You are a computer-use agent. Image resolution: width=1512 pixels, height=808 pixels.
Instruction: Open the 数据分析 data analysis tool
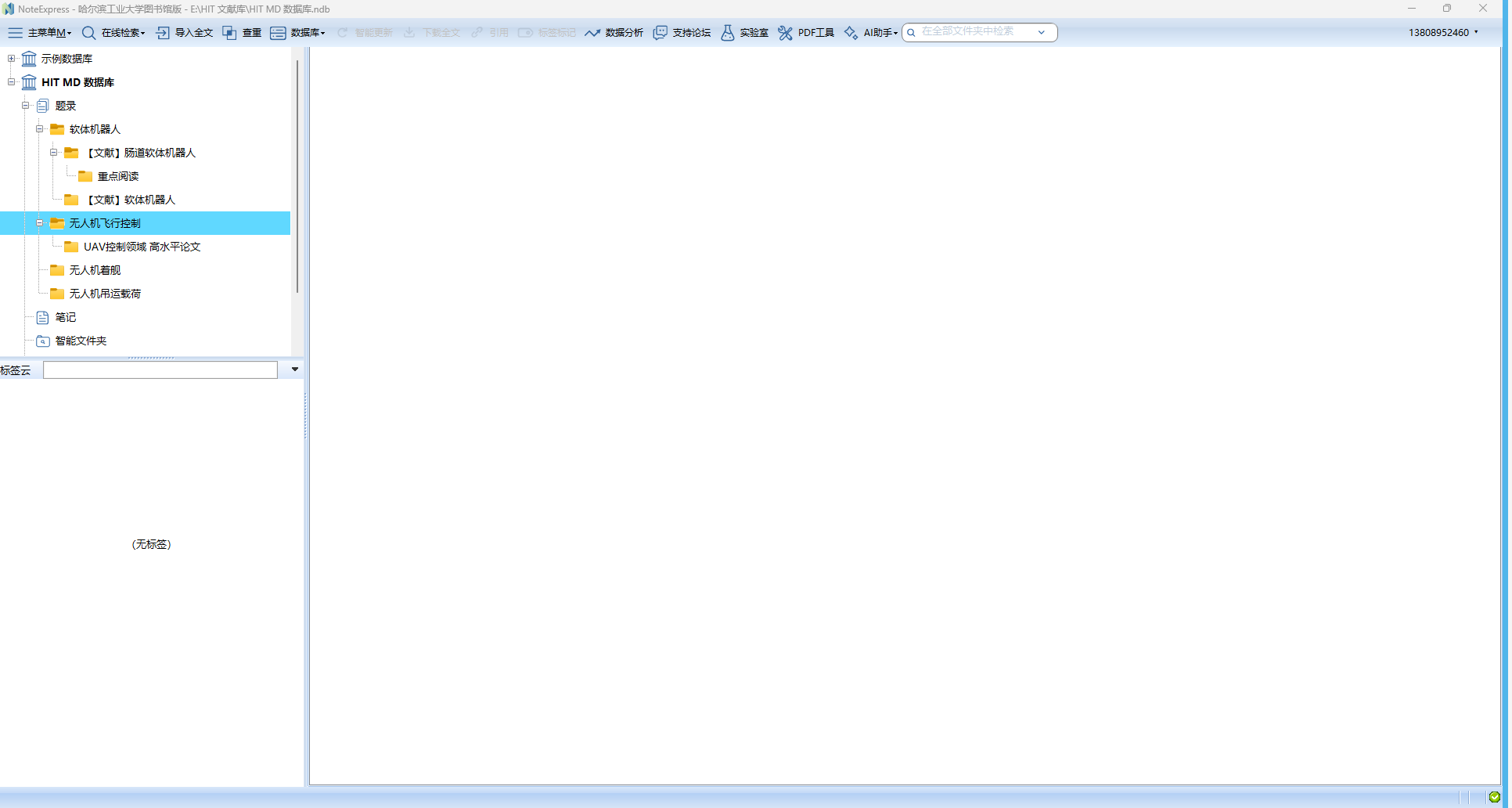pyautogui.click(x=614, y=33)
